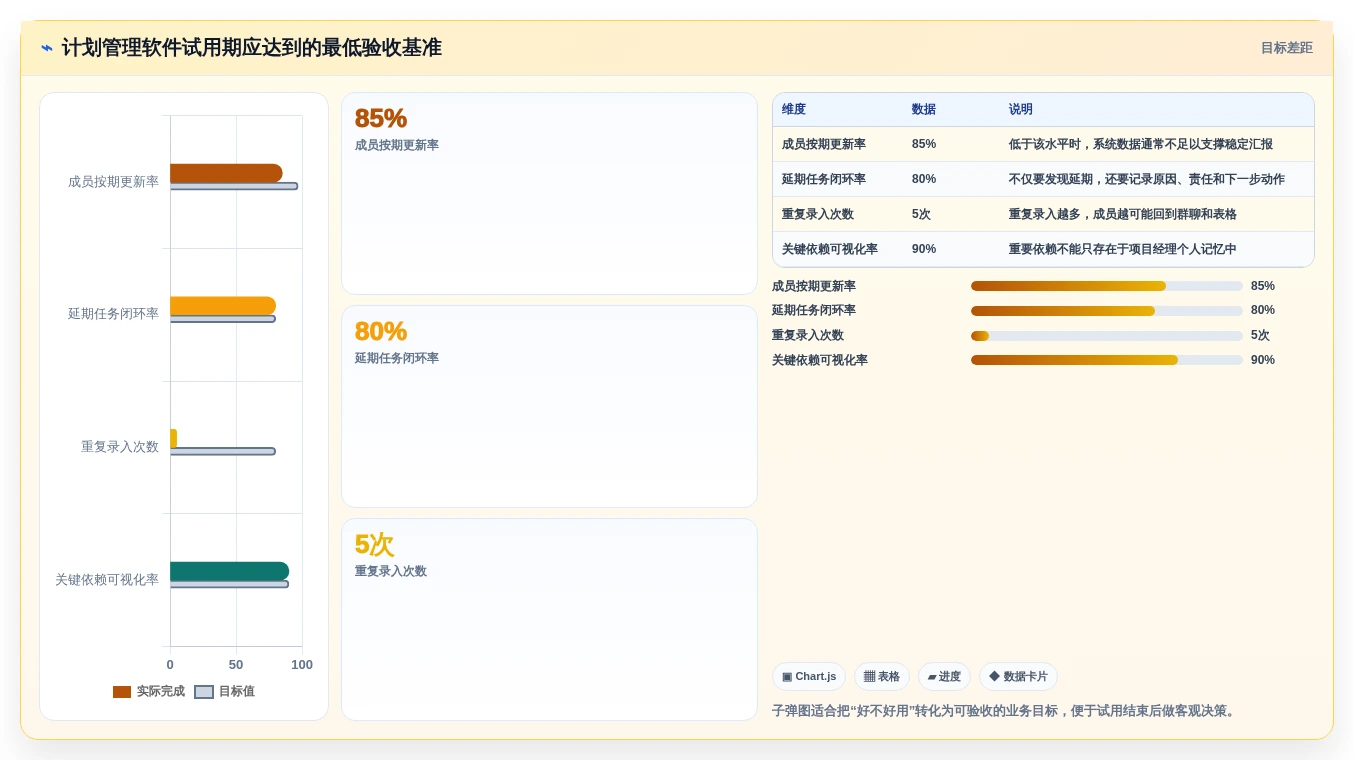Image resolution: width=1354 pixels, height=760 pixels.
Task: Click the 延期任务闭环率 progress bar
Action: (x=1107, y=311)
